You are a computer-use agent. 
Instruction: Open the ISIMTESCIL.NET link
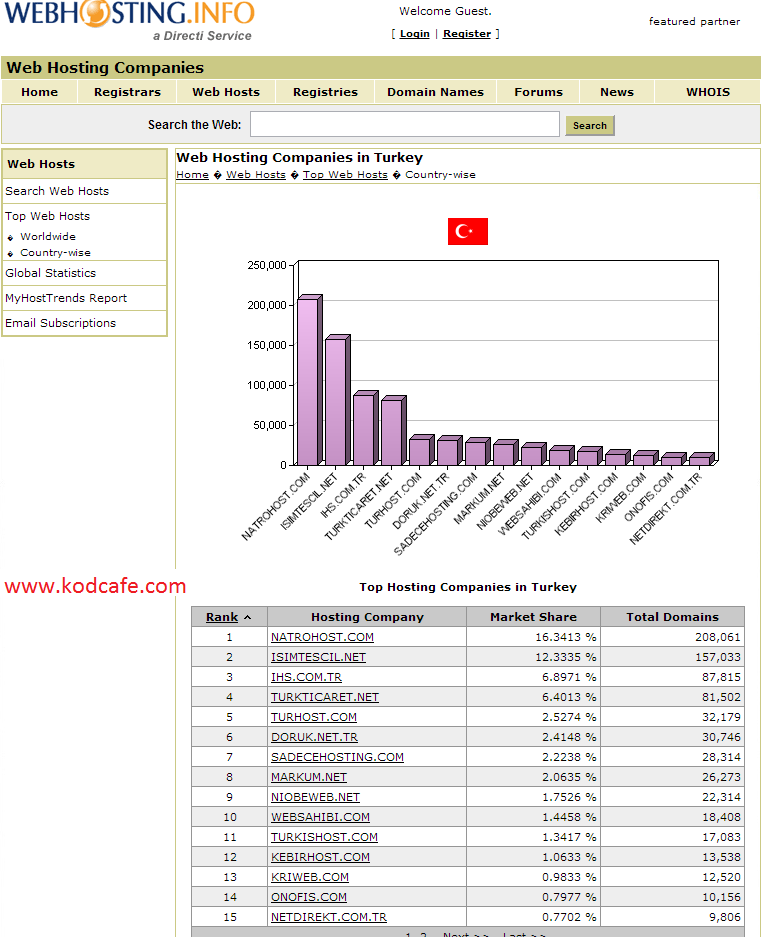[318, 657]
